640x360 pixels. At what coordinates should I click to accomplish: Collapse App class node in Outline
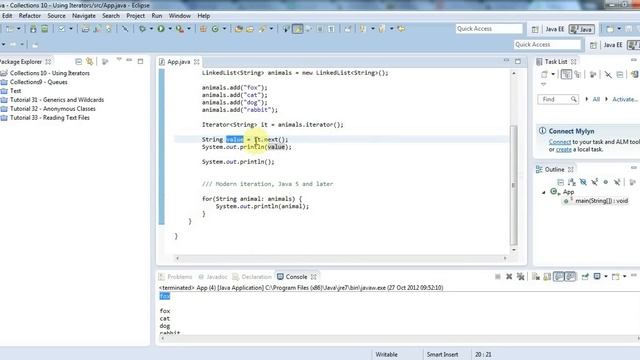(543, 192)
